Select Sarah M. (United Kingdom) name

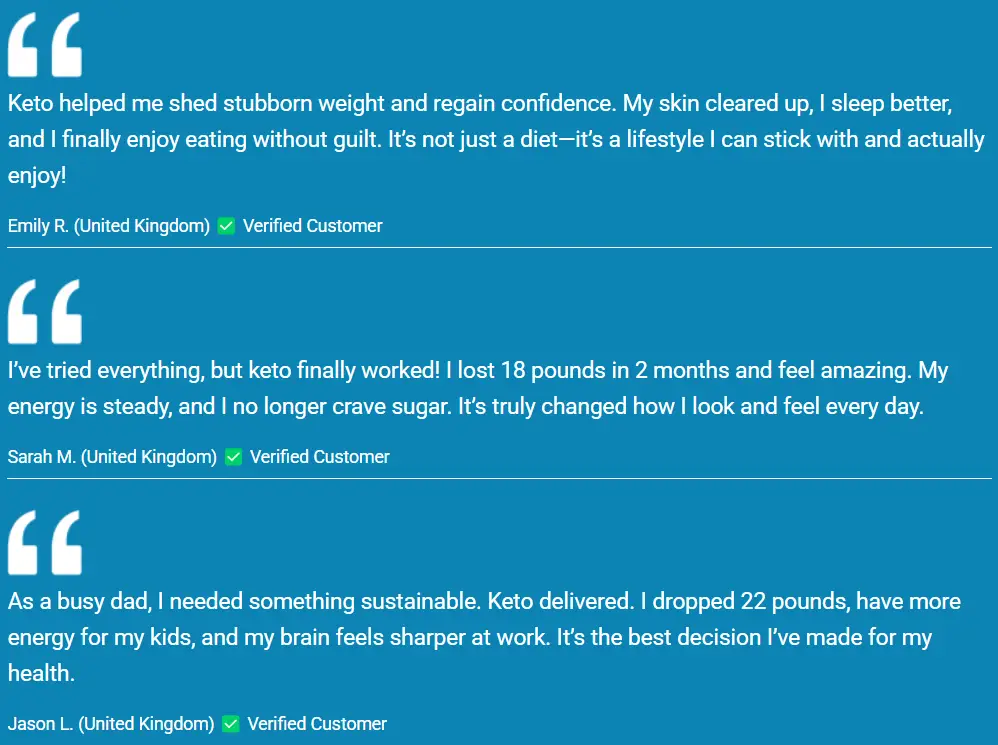[x=112, y=457]
